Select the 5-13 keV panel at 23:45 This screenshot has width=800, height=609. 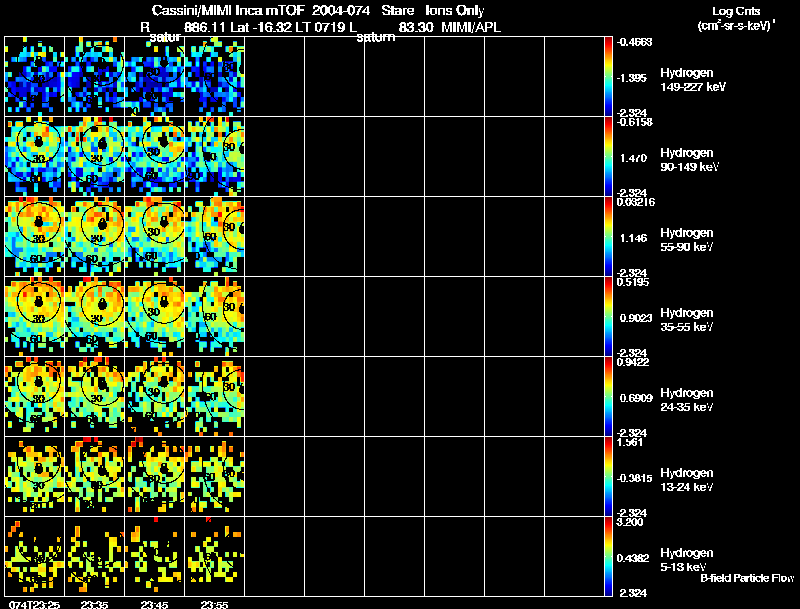pos(155,556)
